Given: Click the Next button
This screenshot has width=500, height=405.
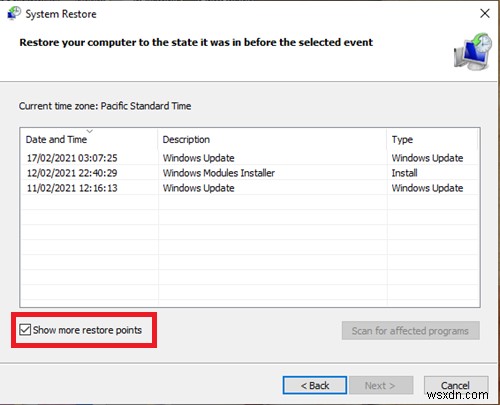Looking at the screenshot, I should pyautogui.click(x=381, y=386).
